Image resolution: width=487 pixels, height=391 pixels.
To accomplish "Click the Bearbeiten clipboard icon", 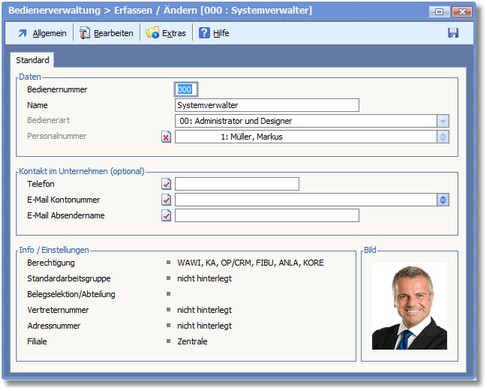I will 85,33.
